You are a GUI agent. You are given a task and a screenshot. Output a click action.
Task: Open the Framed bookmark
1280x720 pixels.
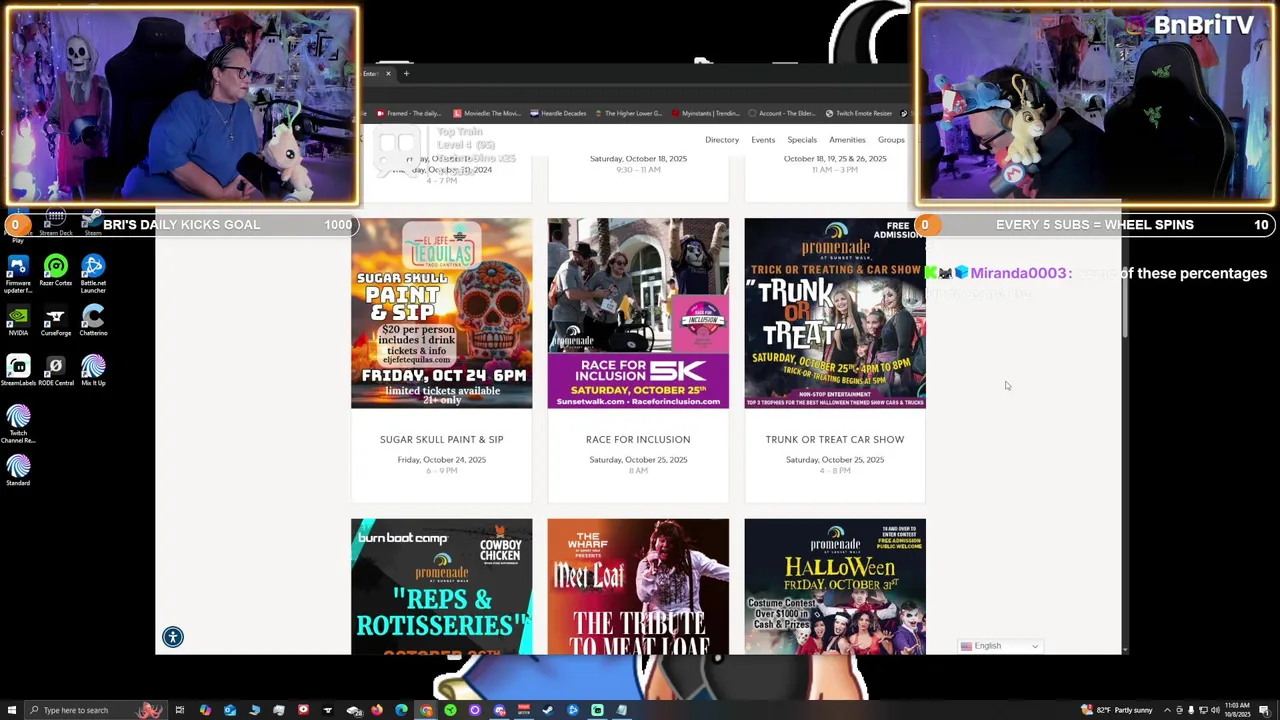tap(408, 113)
